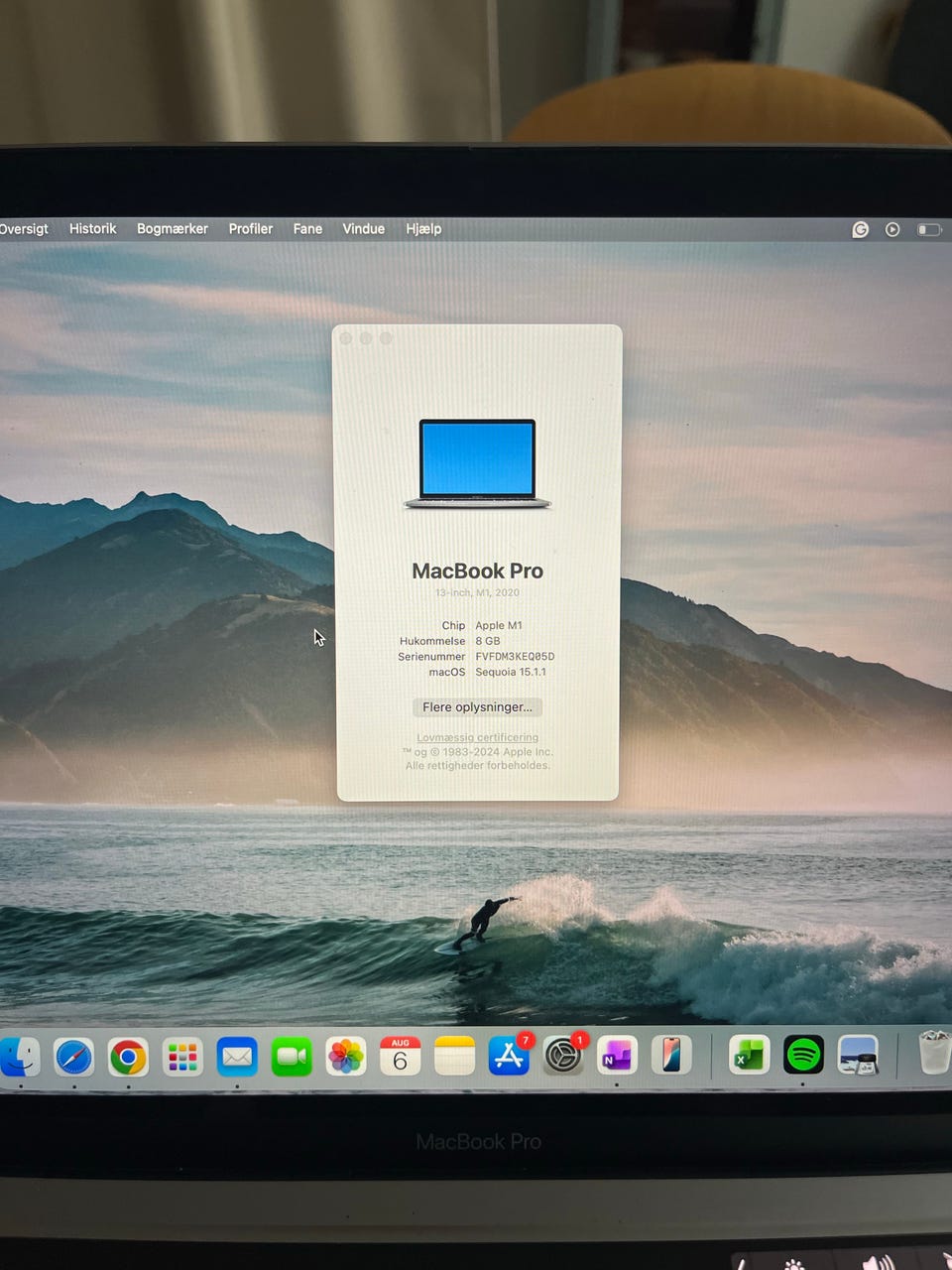The width and height of the screenshot is (952, 1270).
Task: Open the Historik menu
Action: click(92, 229)
